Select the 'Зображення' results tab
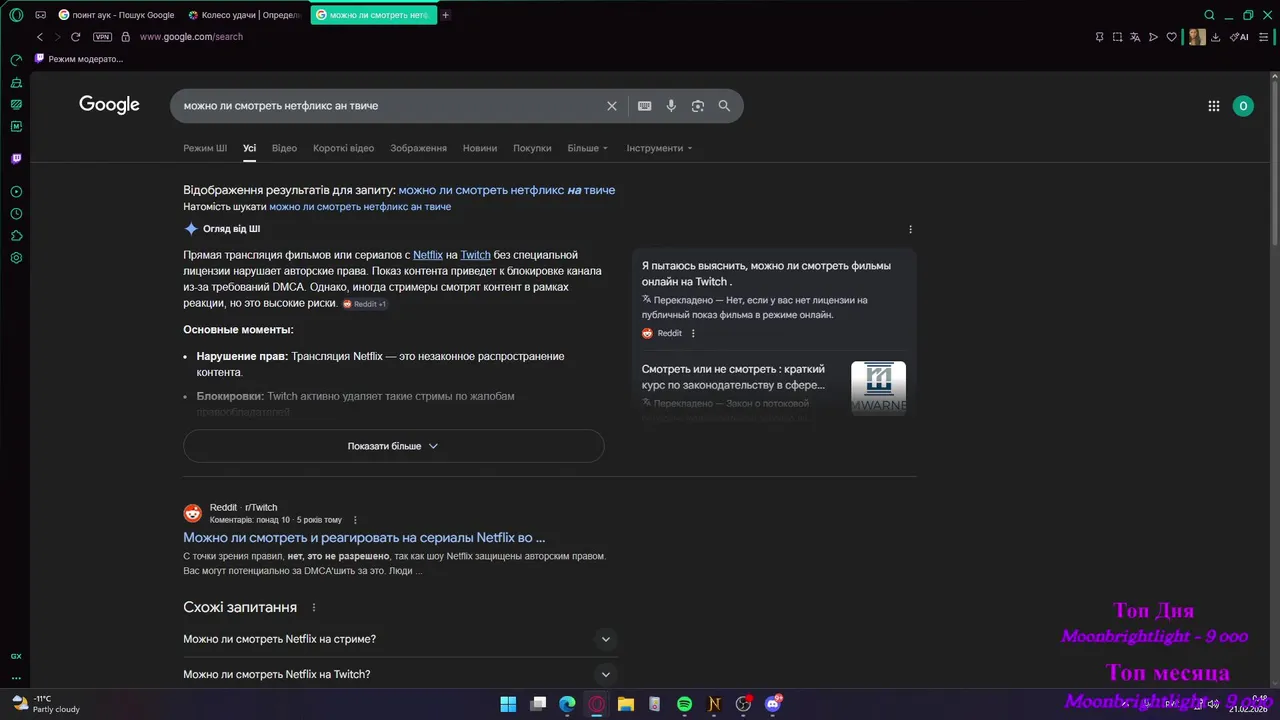The width and height of the screenshot is (1280, 720). click(x=418, y=148)
